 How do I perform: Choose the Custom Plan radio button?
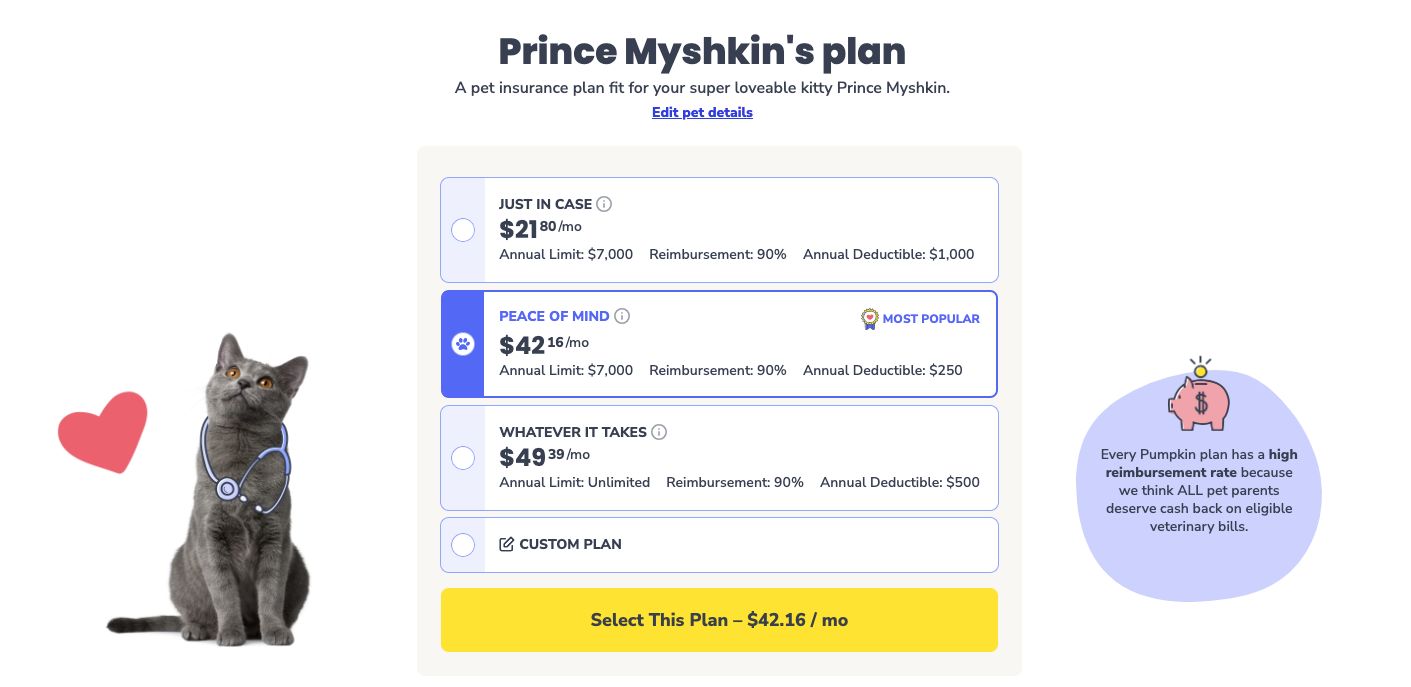(x=463, y=545)
